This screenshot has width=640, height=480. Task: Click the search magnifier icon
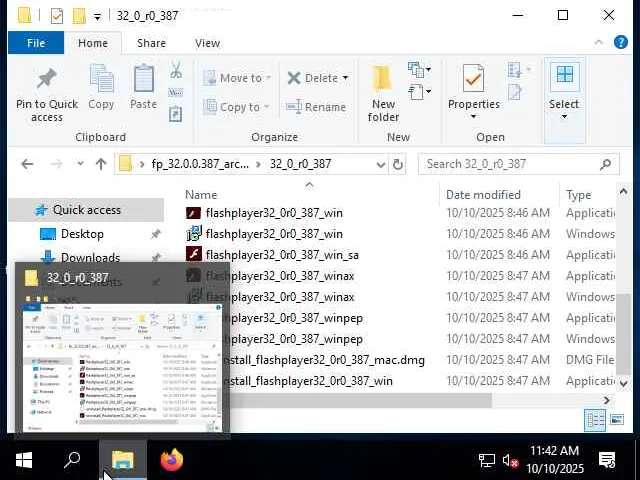[606, 164]
